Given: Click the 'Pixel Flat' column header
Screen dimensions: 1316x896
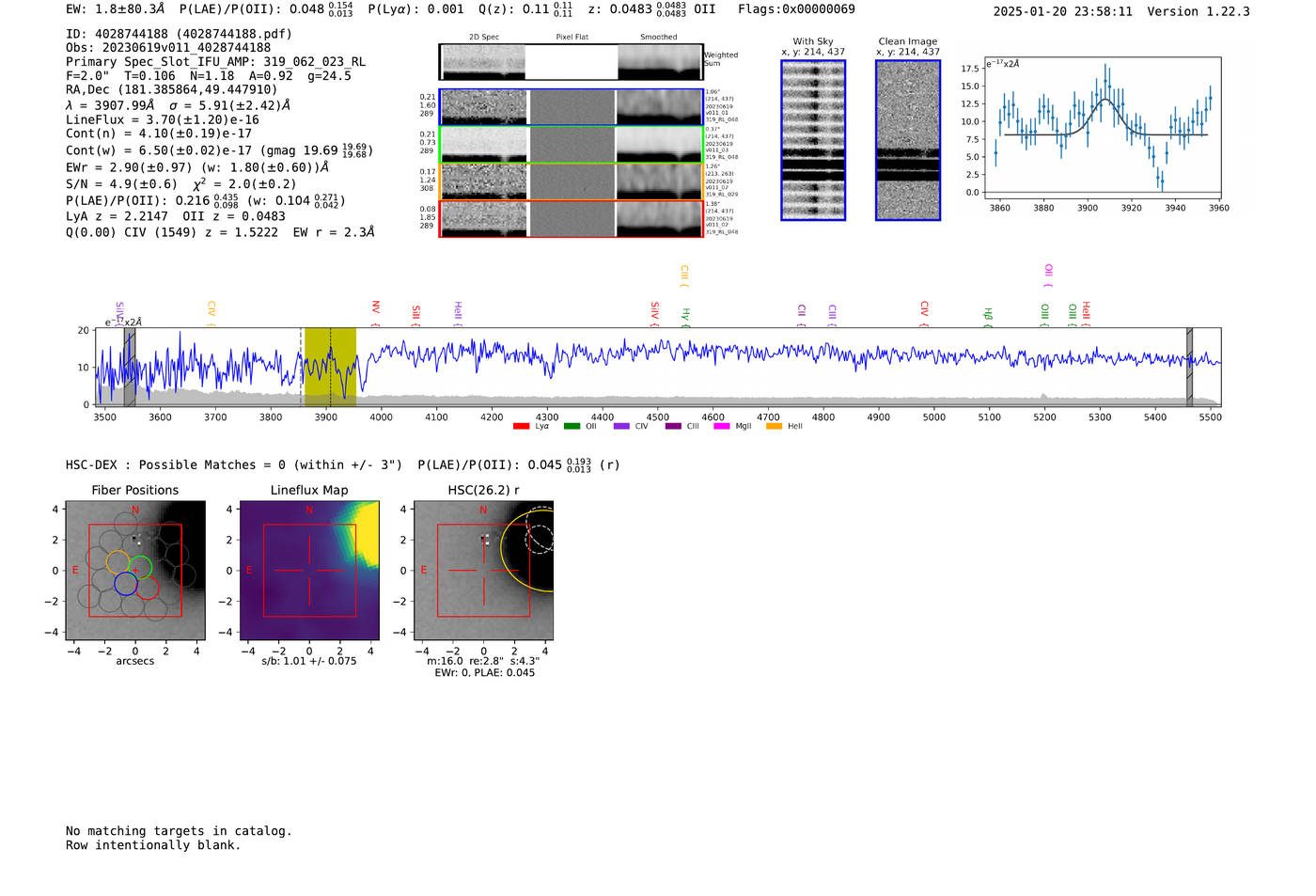Looking at the screenshot, I should point(572,38).
